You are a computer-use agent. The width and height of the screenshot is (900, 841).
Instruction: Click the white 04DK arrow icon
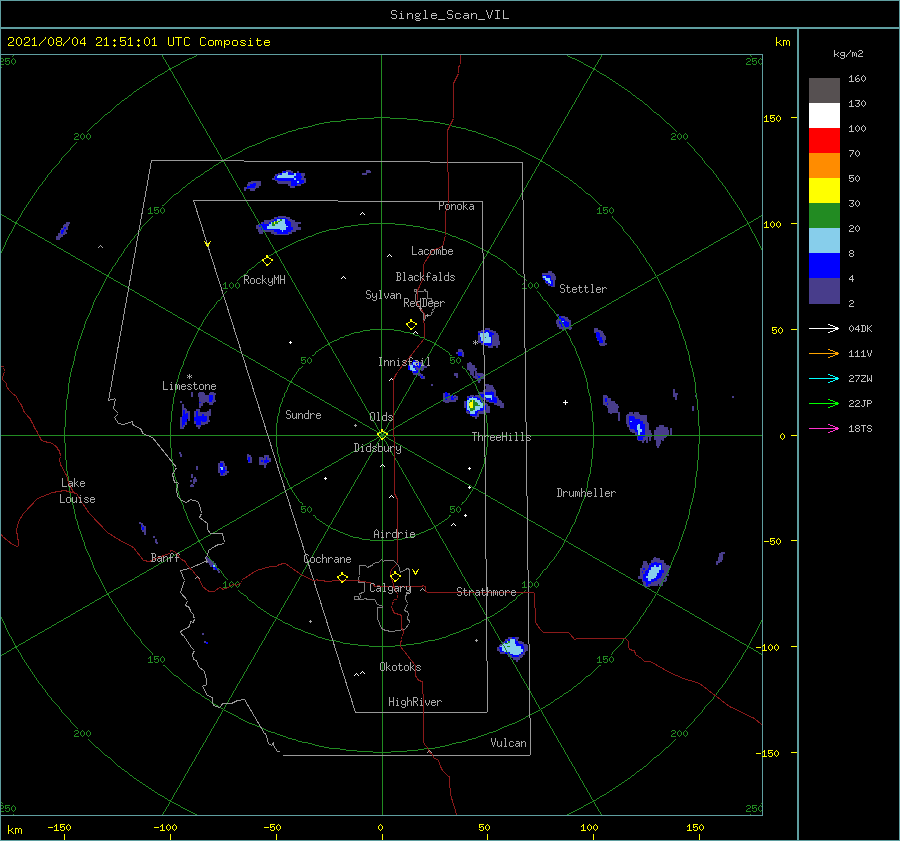click(x=824, y=328)
